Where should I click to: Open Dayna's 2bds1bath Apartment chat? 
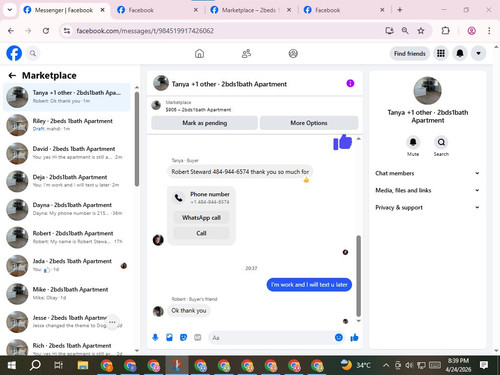tap(67, 209)
